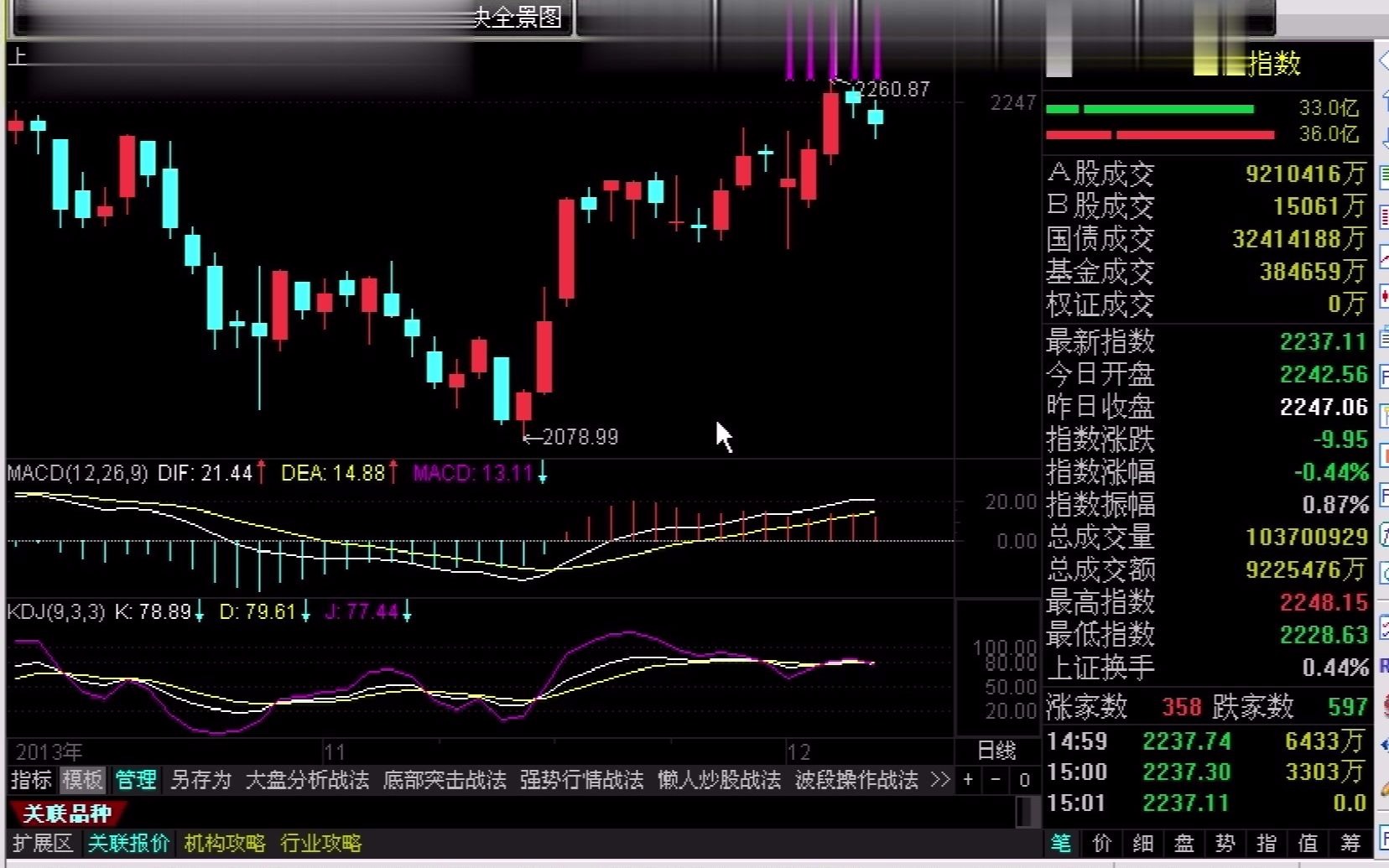The image size is (1389, 868).
Task: Open the 管理 management option
Action: 136,780
